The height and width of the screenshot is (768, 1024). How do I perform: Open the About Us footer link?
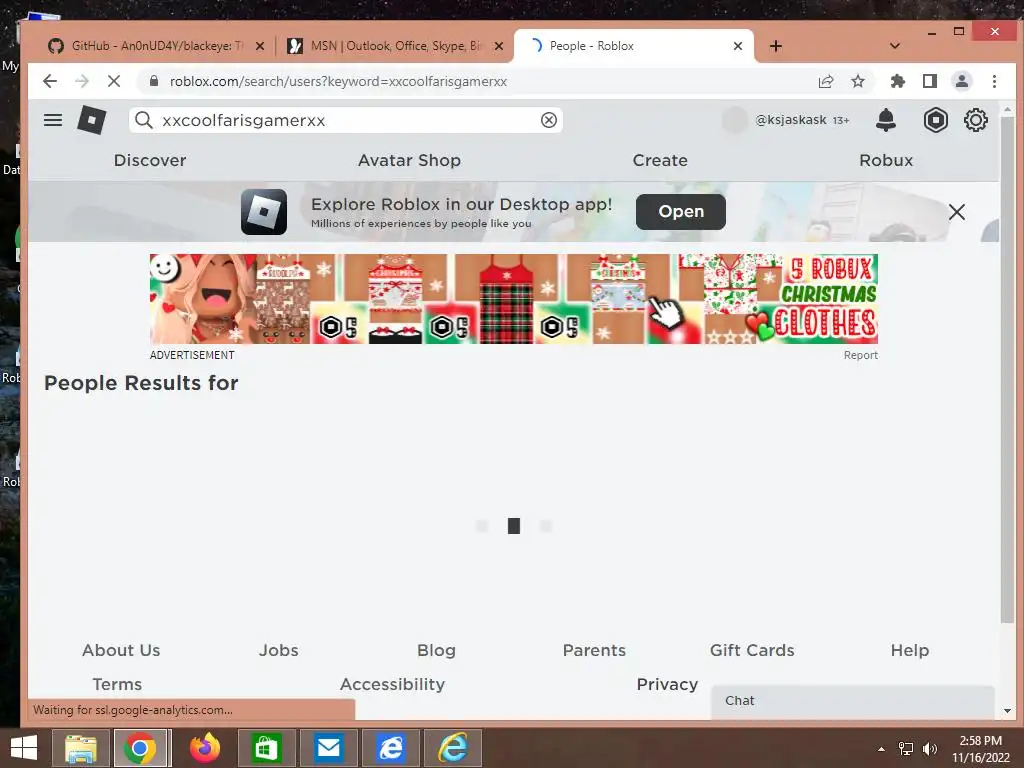coord(121,650)
